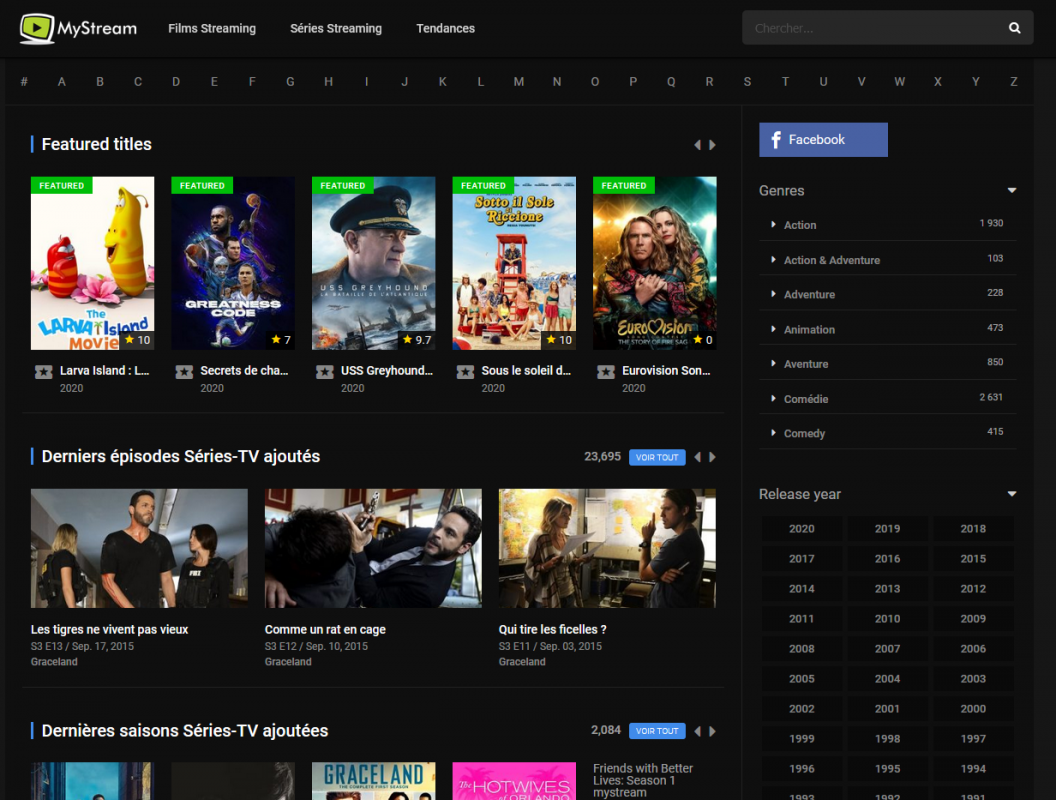Open the Séries Streaming menu
The image size is (1056, 800).
coord(335,28)
